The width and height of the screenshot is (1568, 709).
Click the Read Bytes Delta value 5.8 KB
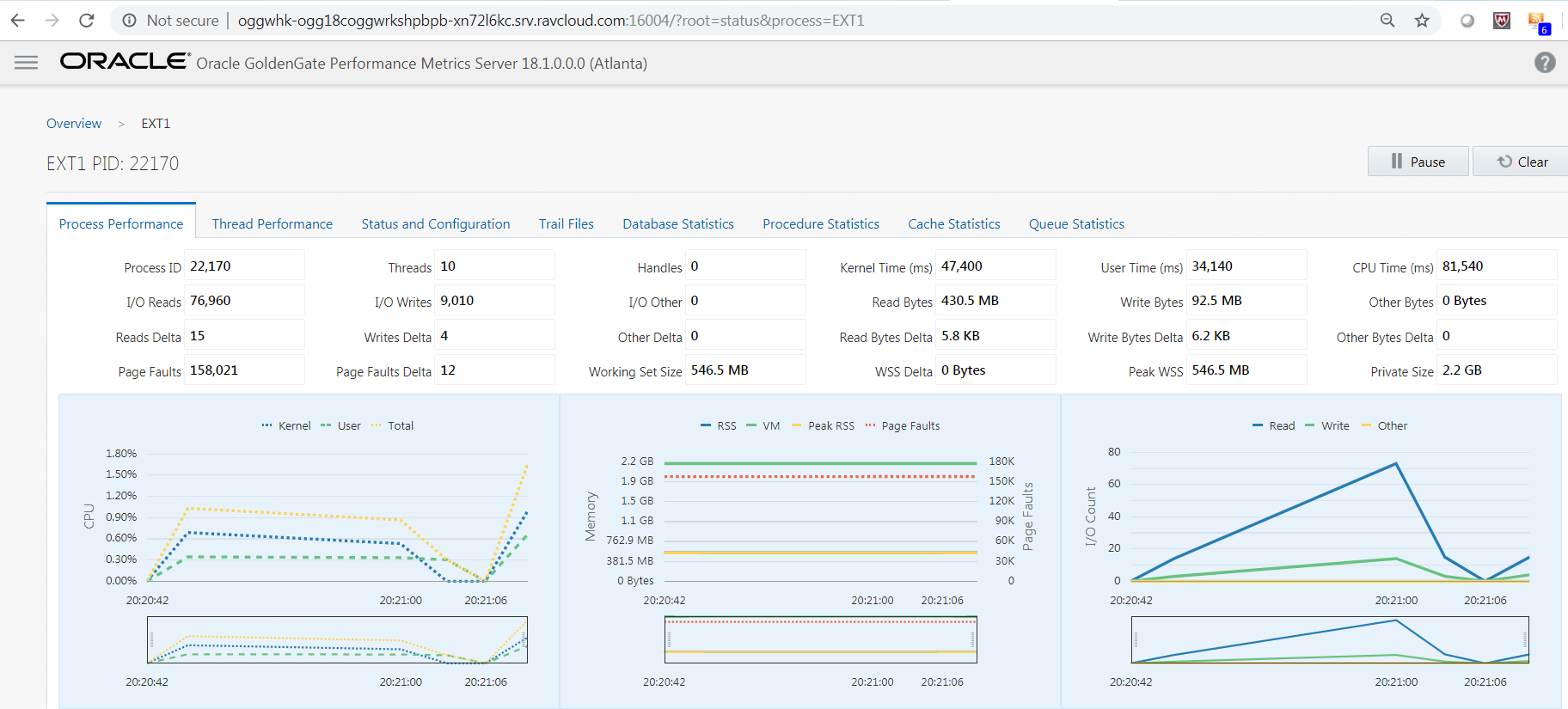[995, 336]
